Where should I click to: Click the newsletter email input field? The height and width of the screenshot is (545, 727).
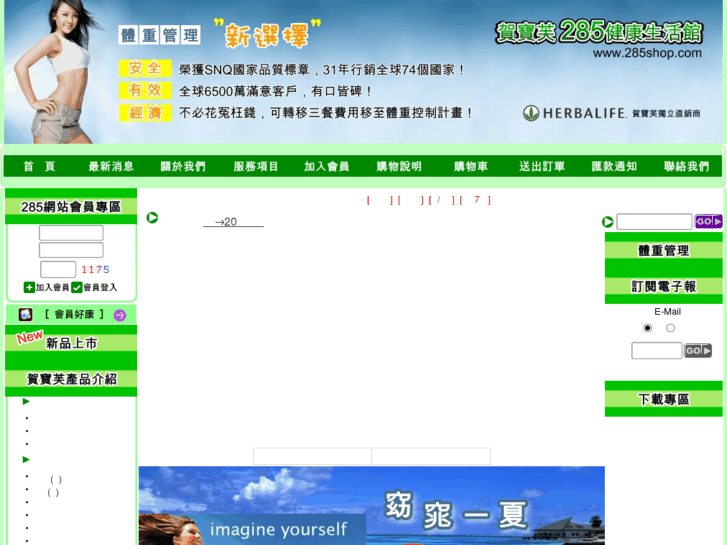click(657, 351)
